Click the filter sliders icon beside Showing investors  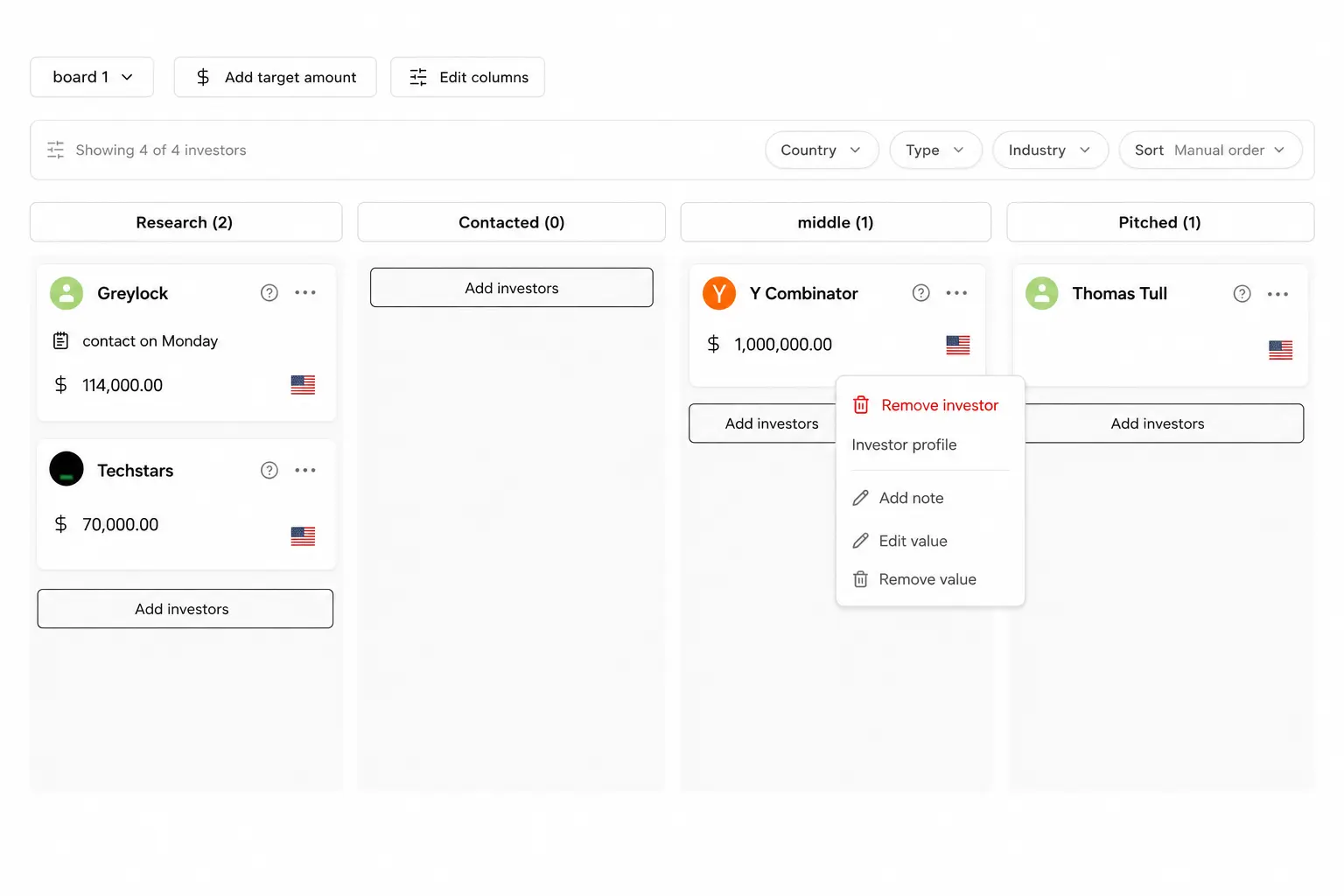coord(56,150)
